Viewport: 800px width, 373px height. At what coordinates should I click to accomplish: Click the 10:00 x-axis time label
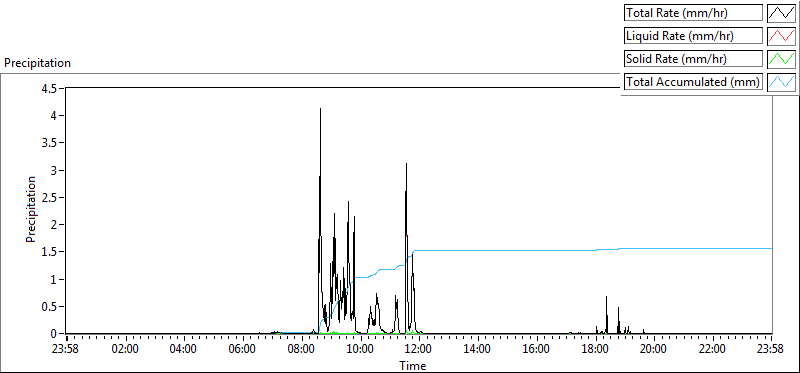(x=361, y=350)
